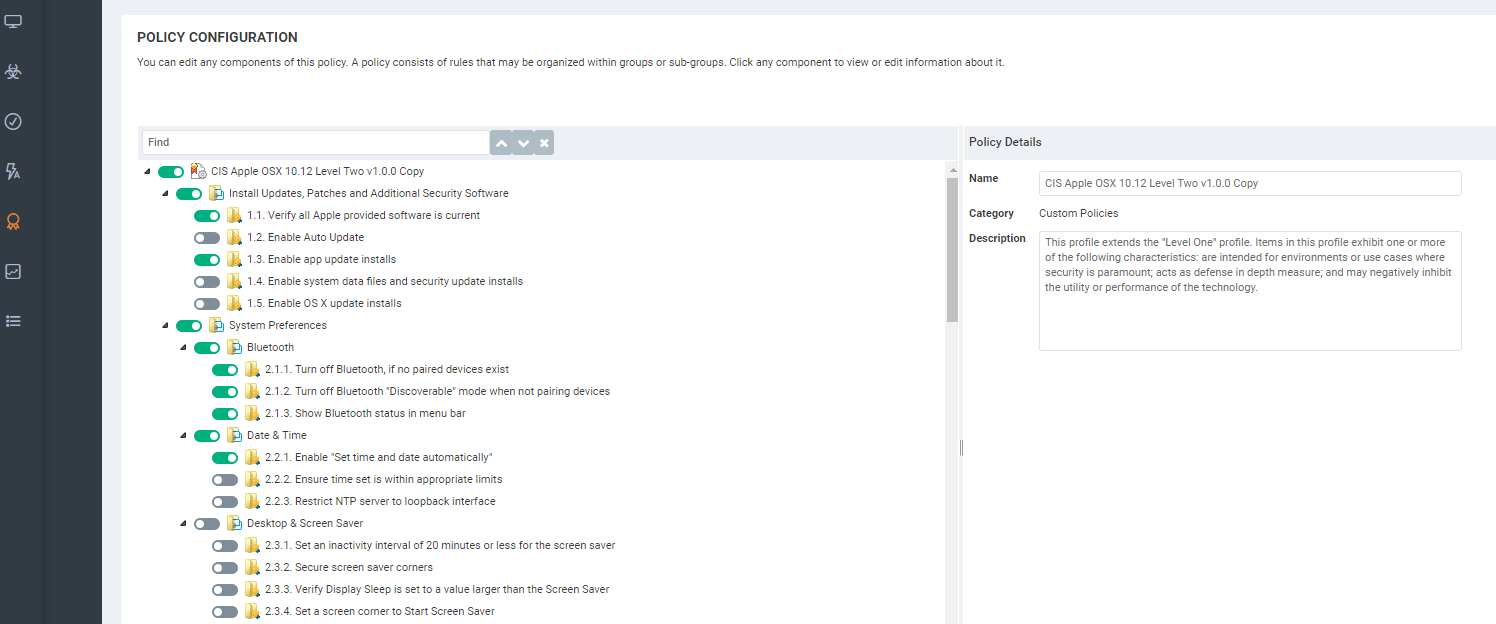
Task: Click the tree panel vertical scrollbar thumb
Action: click(x=952, y=250)
